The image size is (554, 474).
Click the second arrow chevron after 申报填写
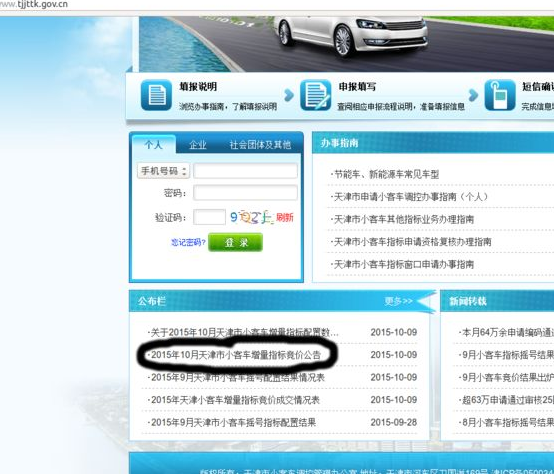(x=473, y=95)
